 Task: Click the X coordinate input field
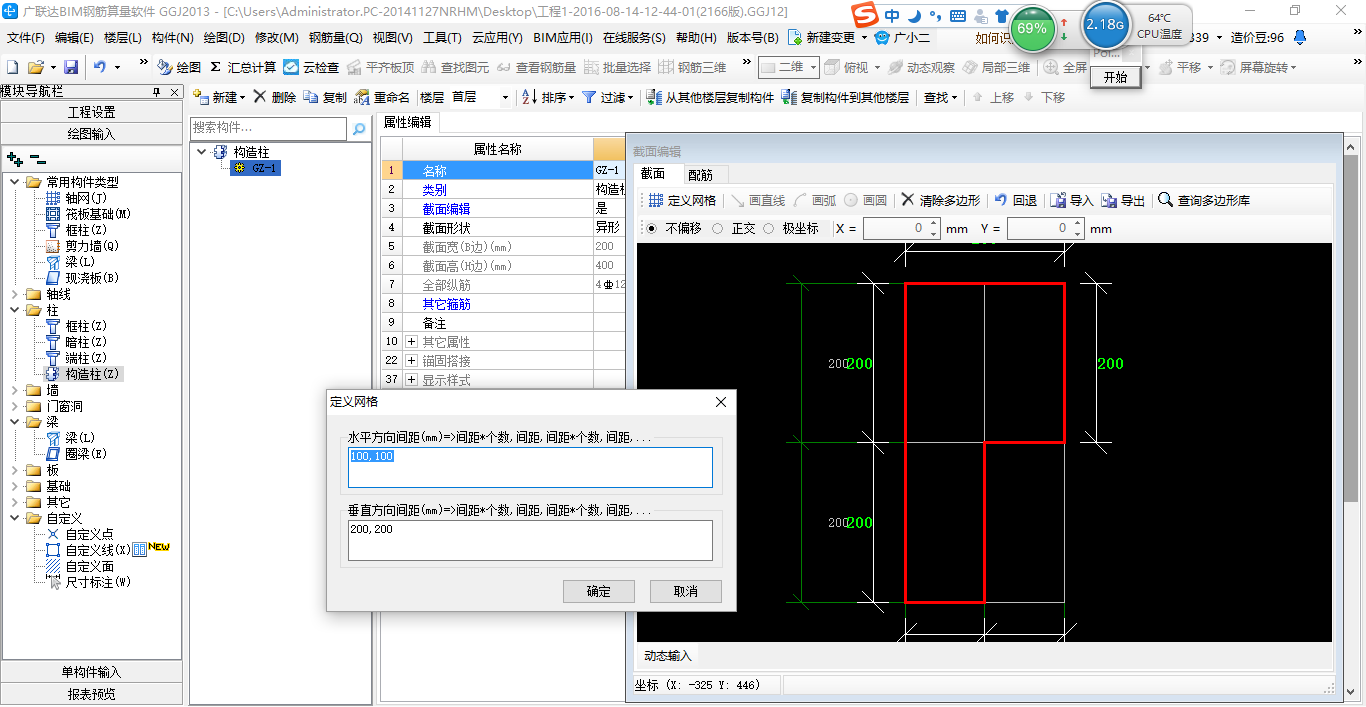[x=895, y=229]
